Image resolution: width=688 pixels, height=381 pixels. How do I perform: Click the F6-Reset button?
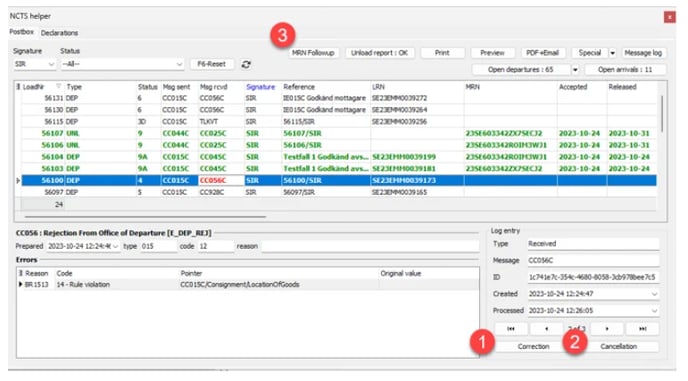click(211, 64)
